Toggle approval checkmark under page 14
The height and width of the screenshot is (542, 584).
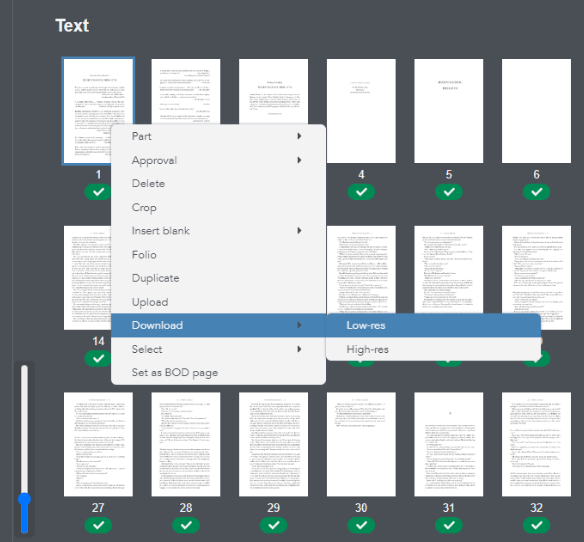98,359
